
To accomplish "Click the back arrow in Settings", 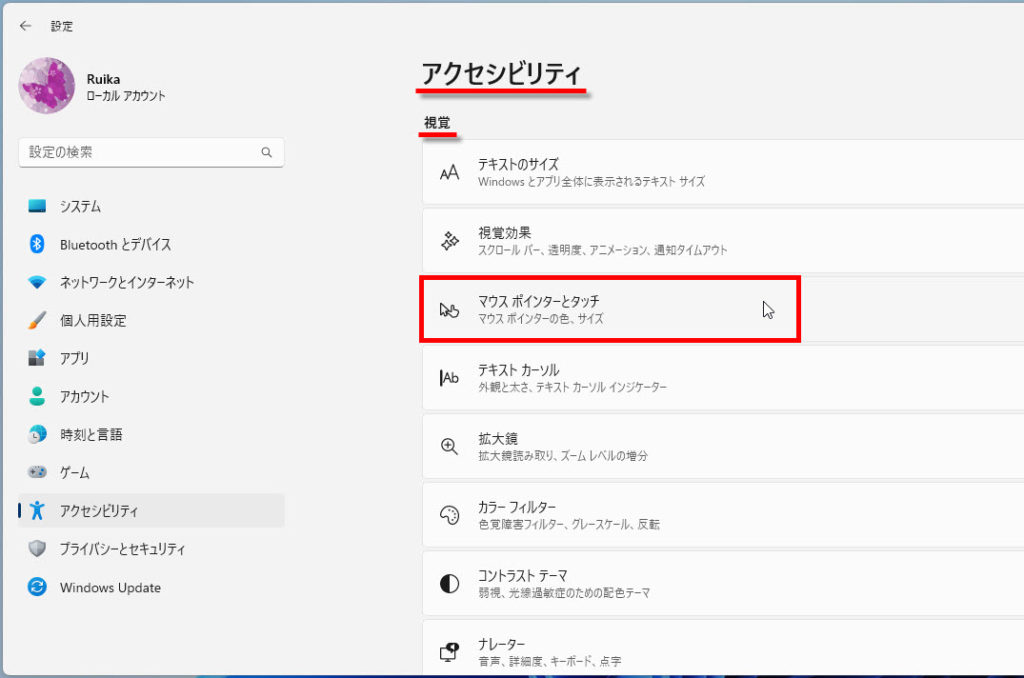I will coord(26,26).
